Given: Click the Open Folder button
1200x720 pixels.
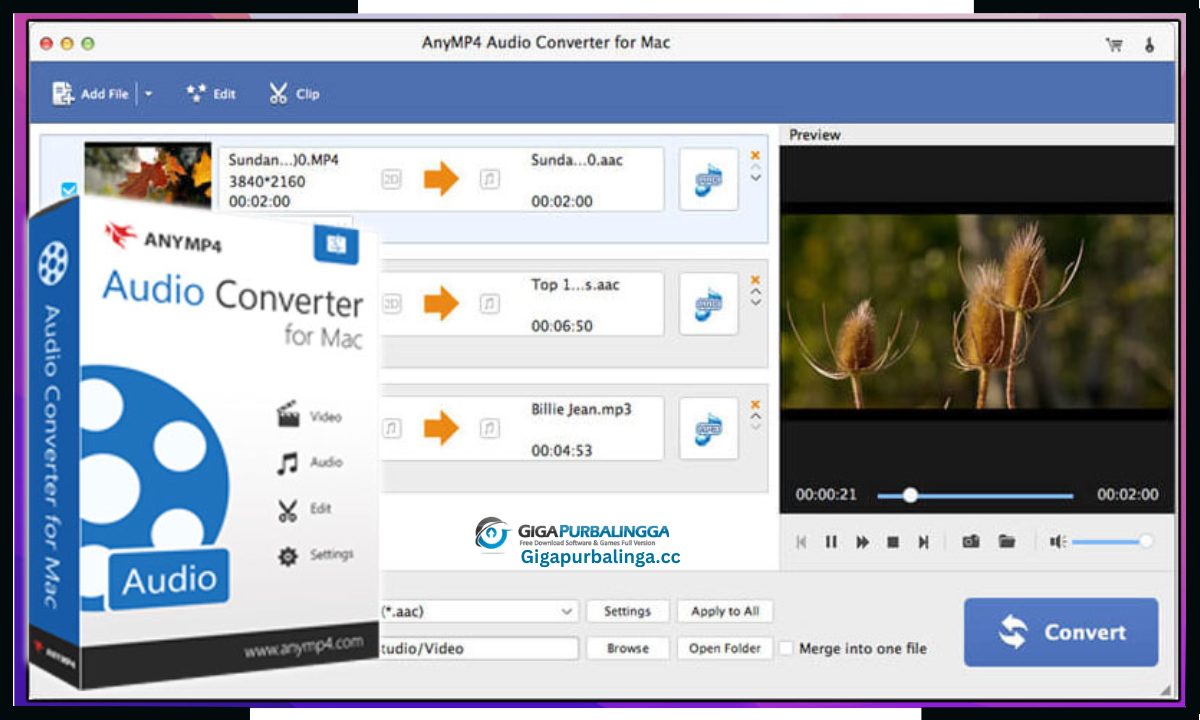Looking at the screenshot, I should pyautogui.click(x=725, y=648).
